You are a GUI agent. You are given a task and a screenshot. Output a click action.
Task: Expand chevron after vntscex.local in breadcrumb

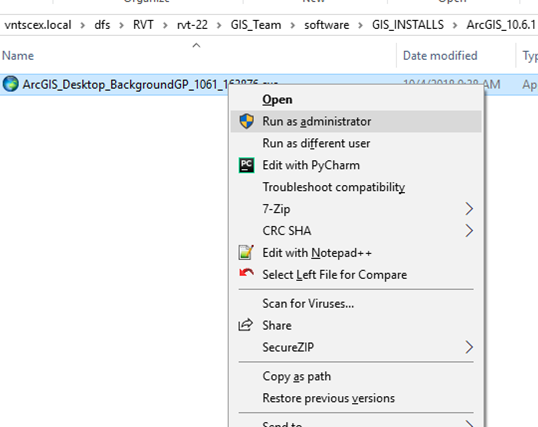(x=83, y=25)
